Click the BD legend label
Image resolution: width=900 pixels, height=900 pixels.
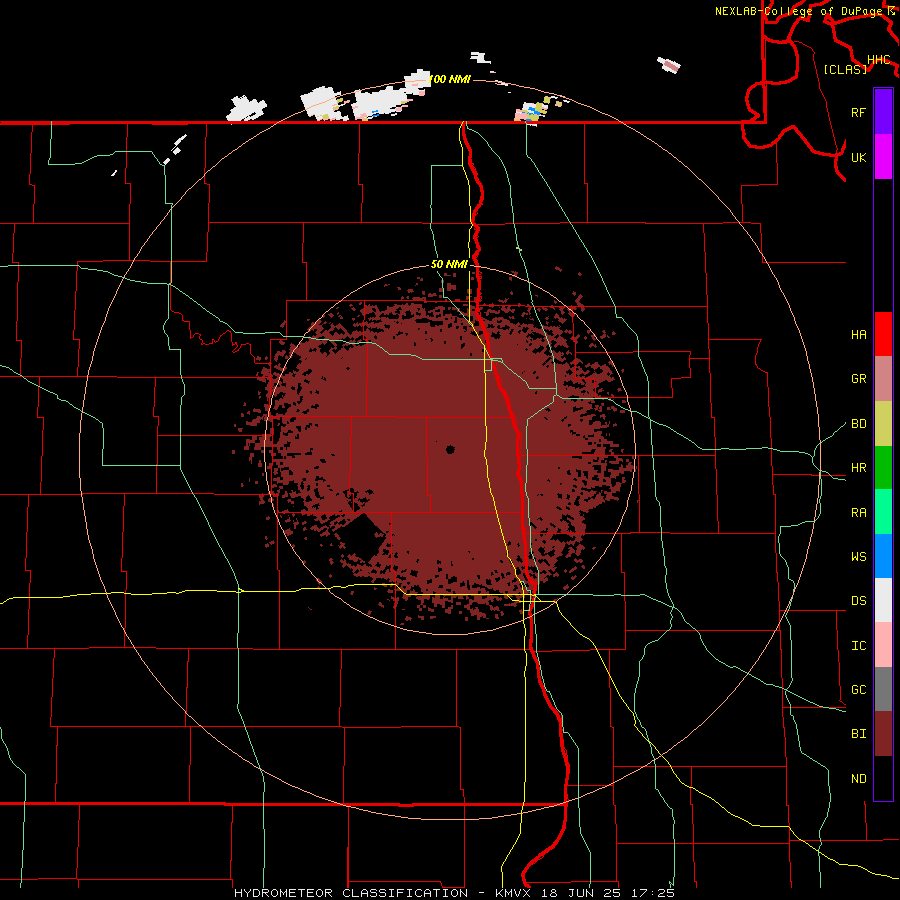[x=858, y=424]
